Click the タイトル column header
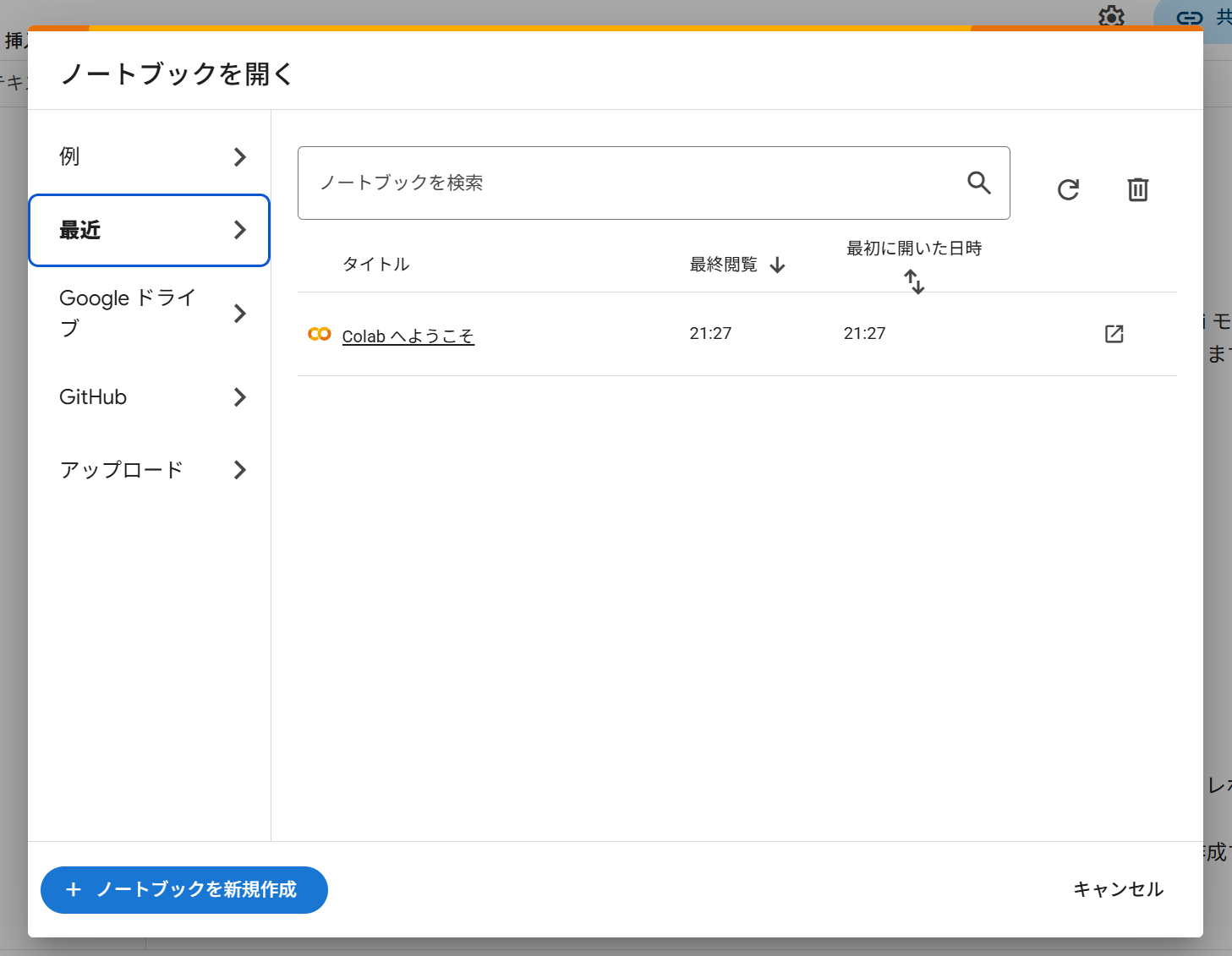The image size is (1232, 956). coord(375,265)
